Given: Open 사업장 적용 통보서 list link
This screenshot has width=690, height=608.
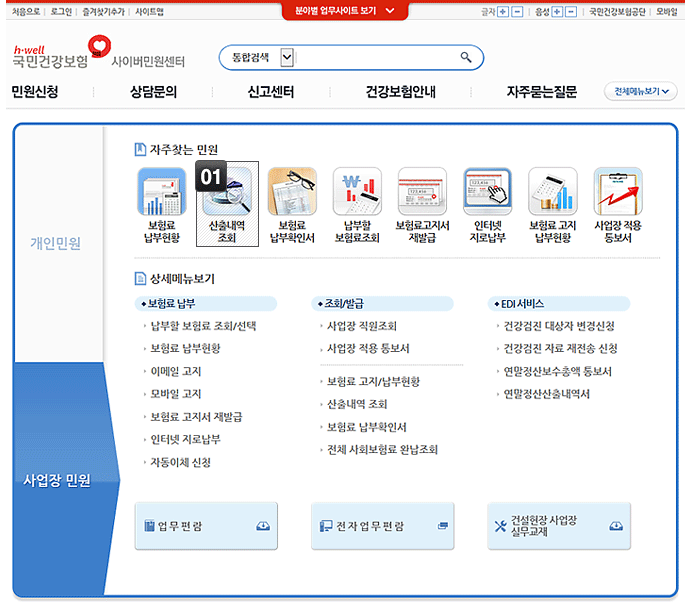Looking at the screenshot, I should tap(368, 348).
